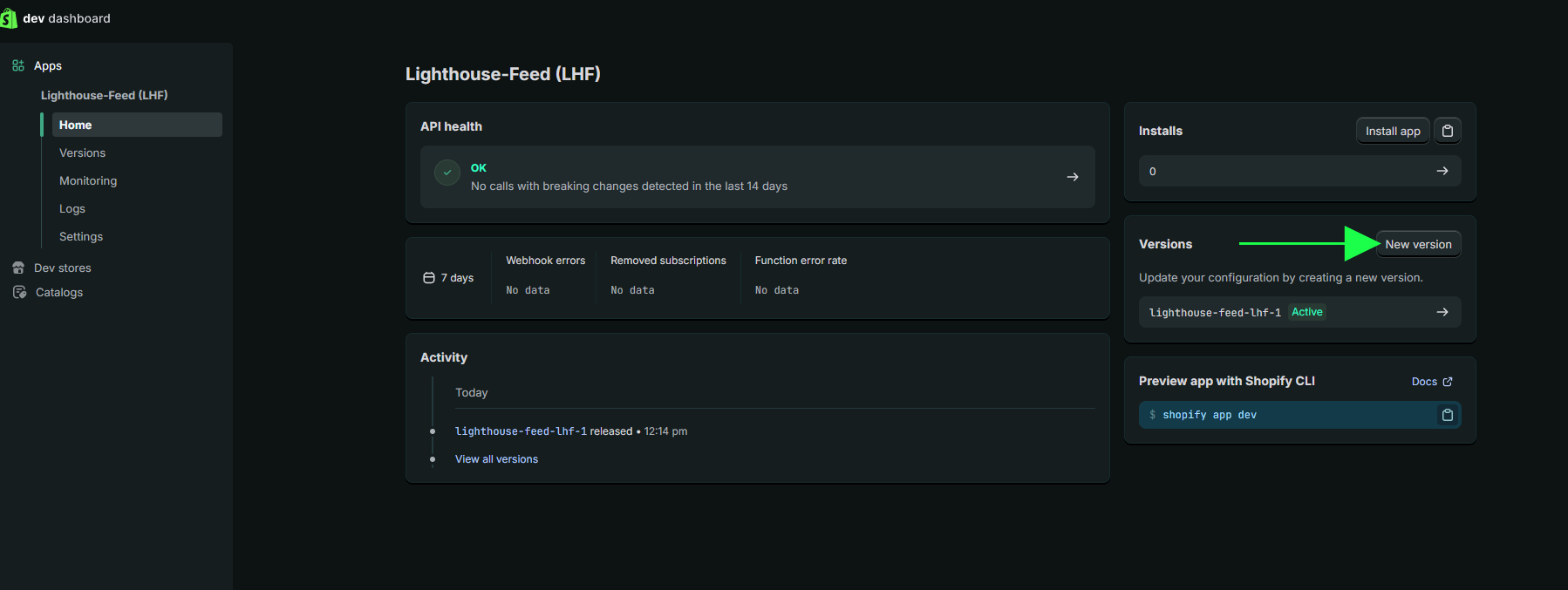The image size is (1568, 590).
Task: Click the Lighthouse-Feed (LHF) page heading
Action: click(x=503, y=74)
